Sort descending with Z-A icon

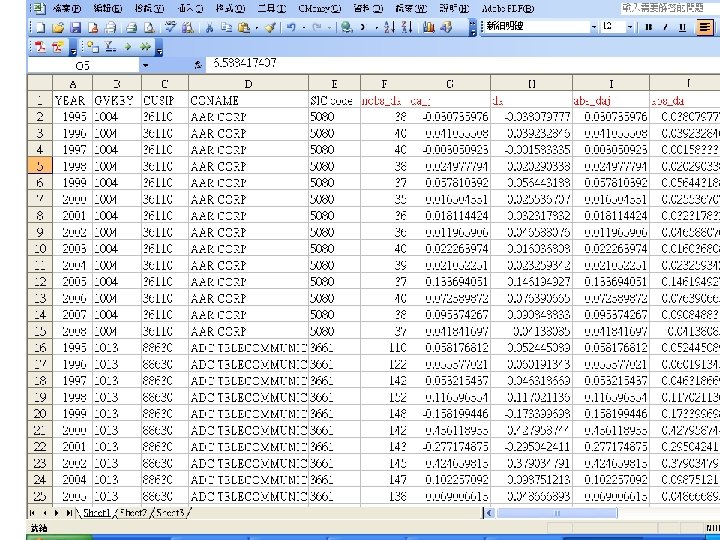coord(406,28)
